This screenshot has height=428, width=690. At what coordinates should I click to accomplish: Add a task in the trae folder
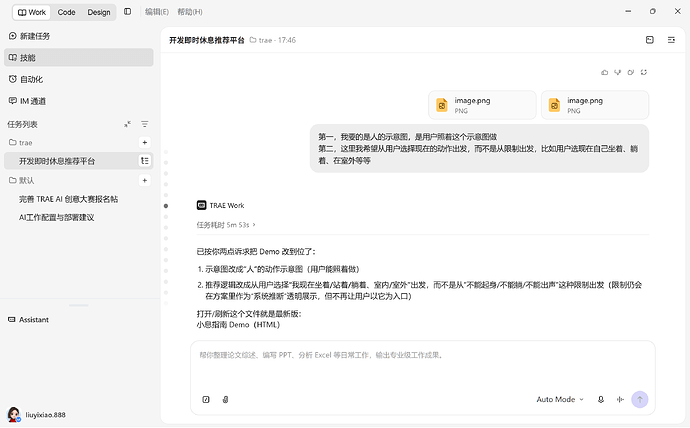[145, 143]
